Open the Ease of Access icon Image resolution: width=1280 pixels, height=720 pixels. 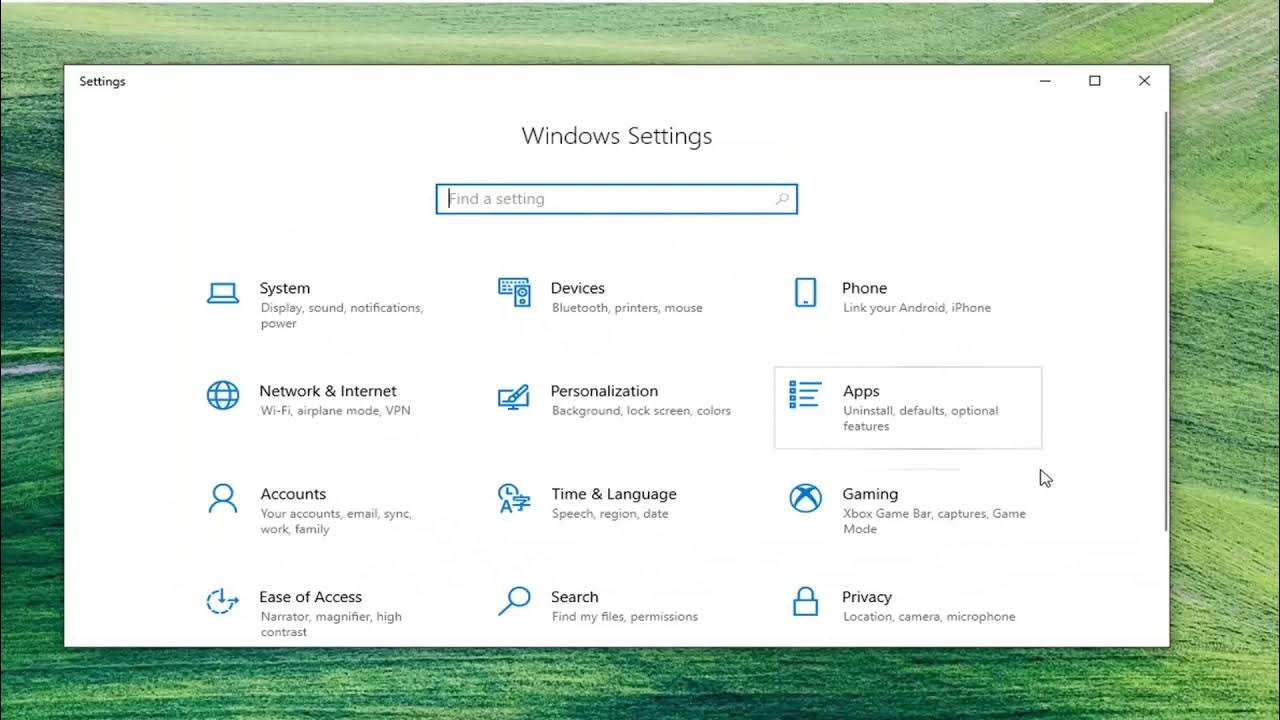click(222, 601)
